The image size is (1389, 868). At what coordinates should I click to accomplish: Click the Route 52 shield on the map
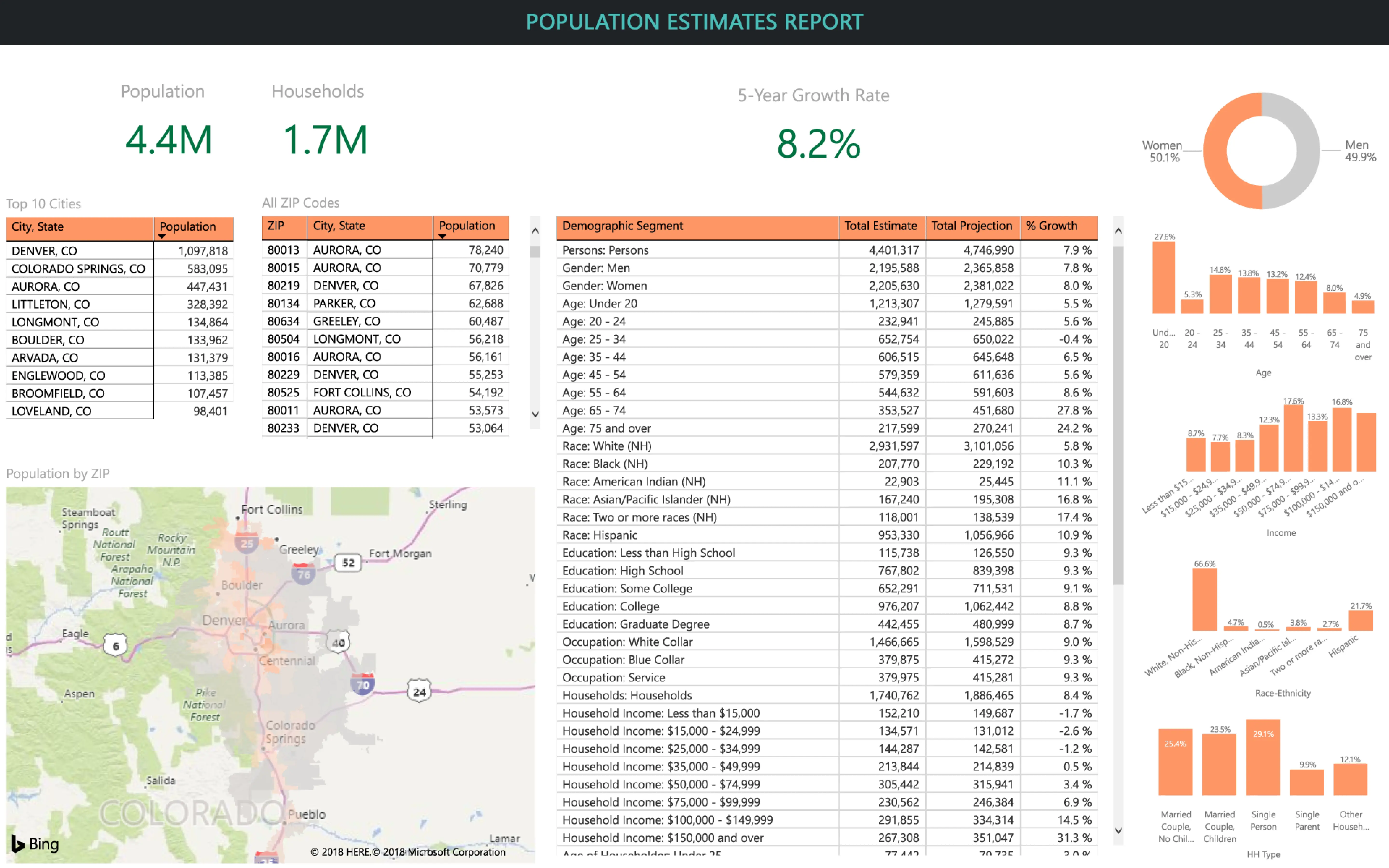348,563
